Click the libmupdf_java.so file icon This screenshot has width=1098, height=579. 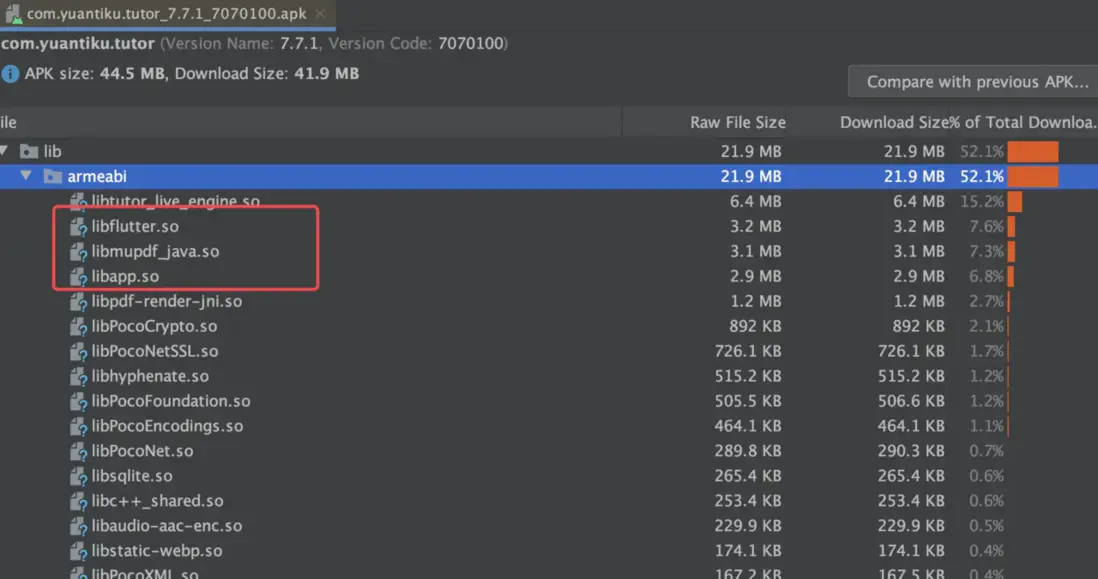[x=78, y=252]
